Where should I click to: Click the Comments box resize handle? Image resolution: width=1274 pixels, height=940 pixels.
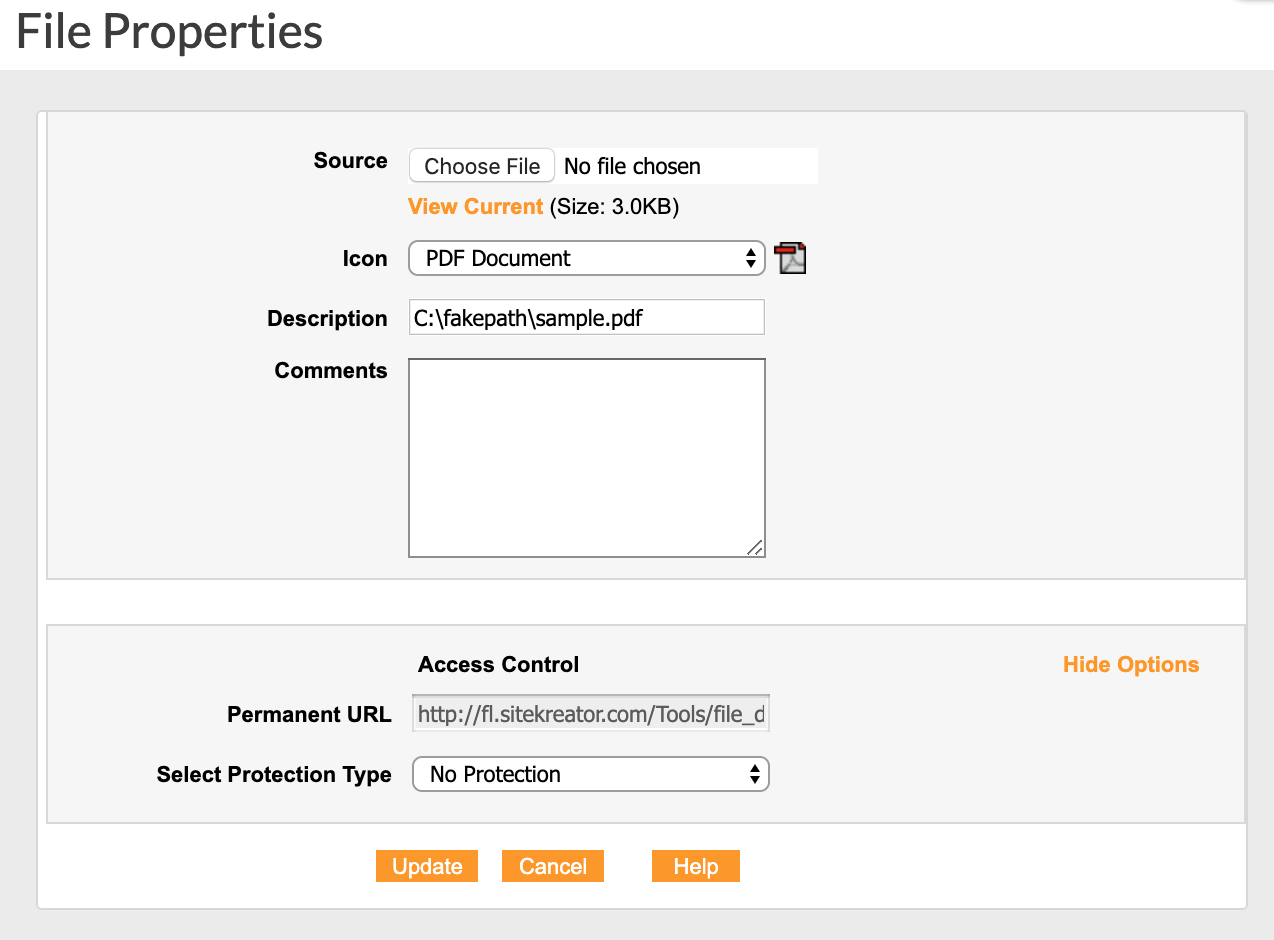click(755, 547)
